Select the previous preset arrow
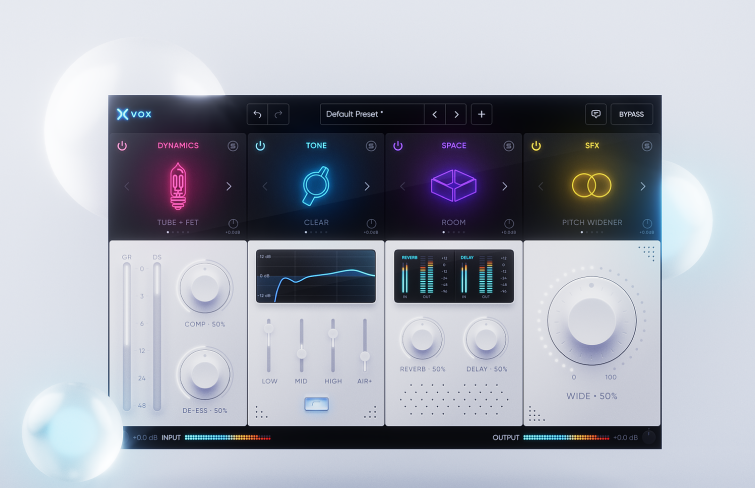Image resolution: width=755 pixels, height=488 pixels. (434, 114)
